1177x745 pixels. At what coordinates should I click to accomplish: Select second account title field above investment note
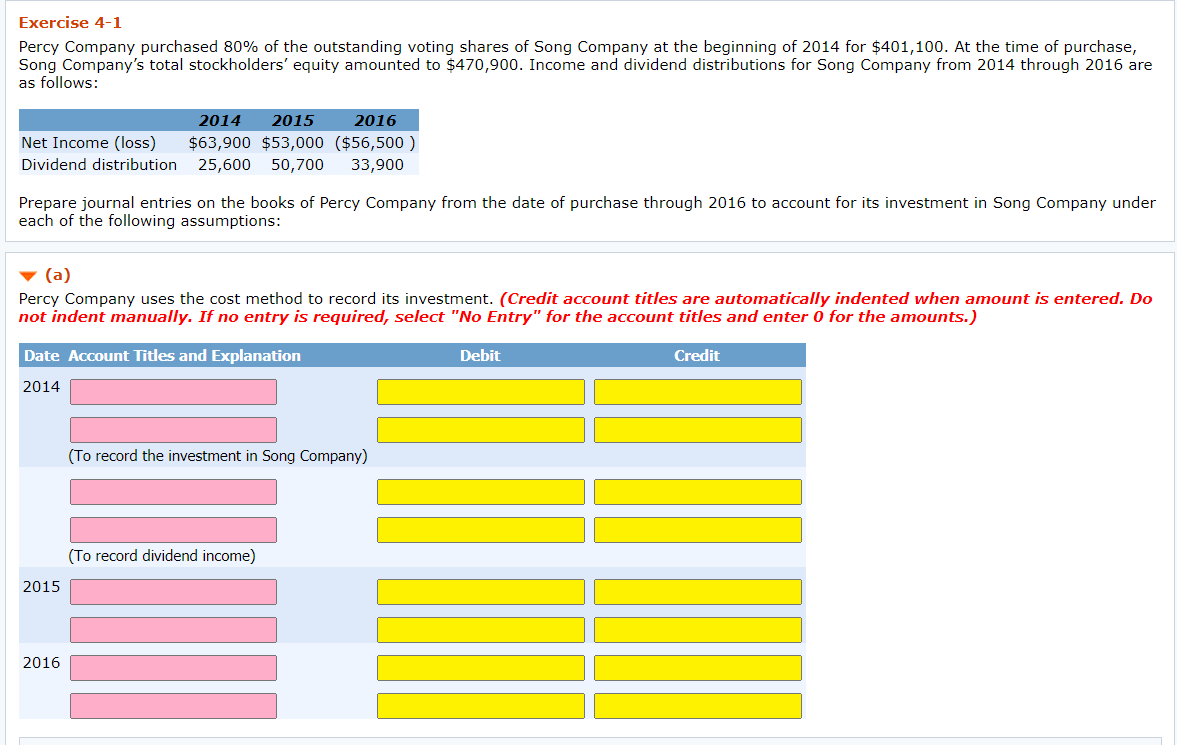click(x=173, y=430)
